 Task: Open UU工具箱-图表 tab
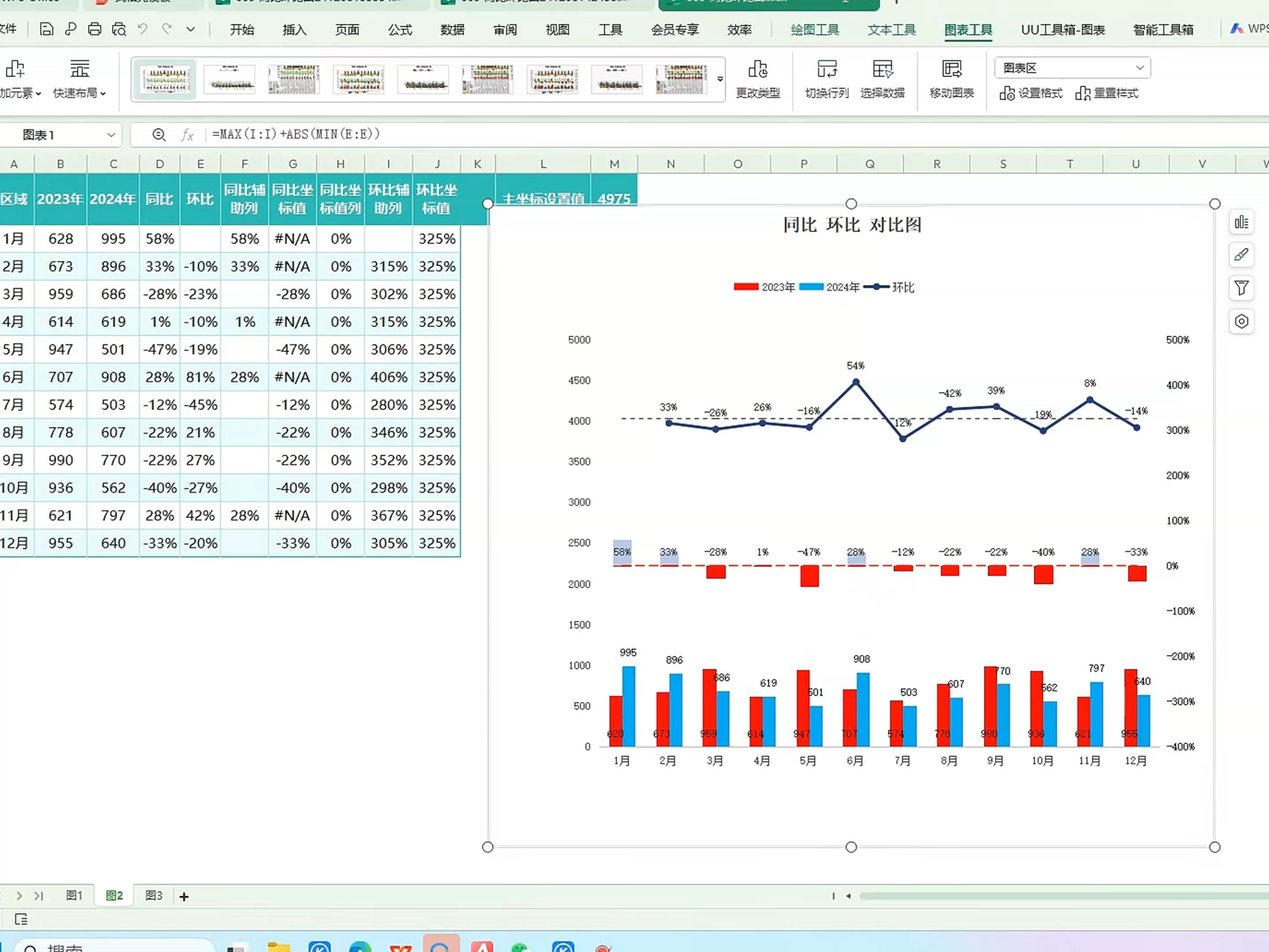tap(1063, 30)
